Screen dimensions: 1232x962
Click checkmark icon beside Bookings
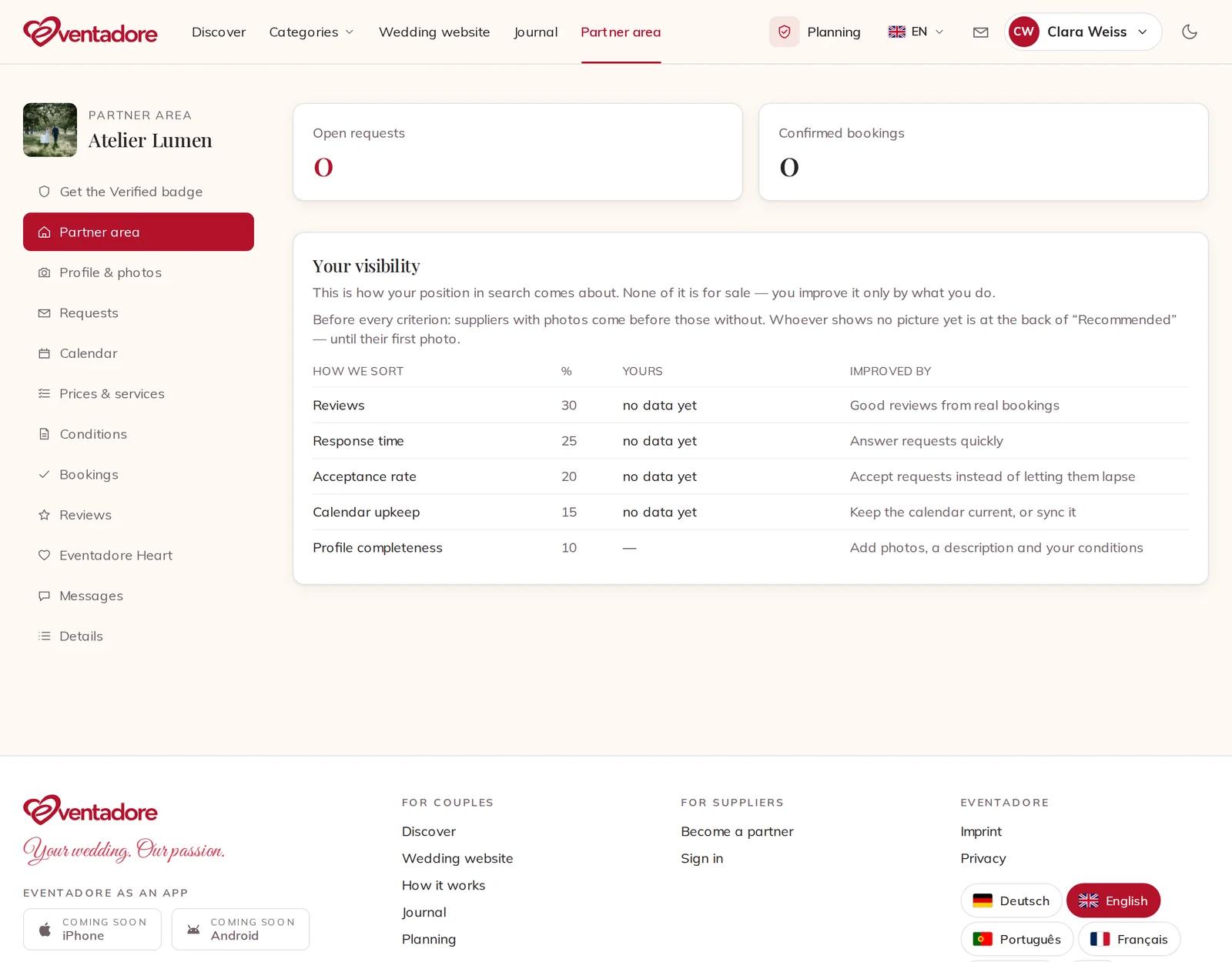tap(45, 475)
